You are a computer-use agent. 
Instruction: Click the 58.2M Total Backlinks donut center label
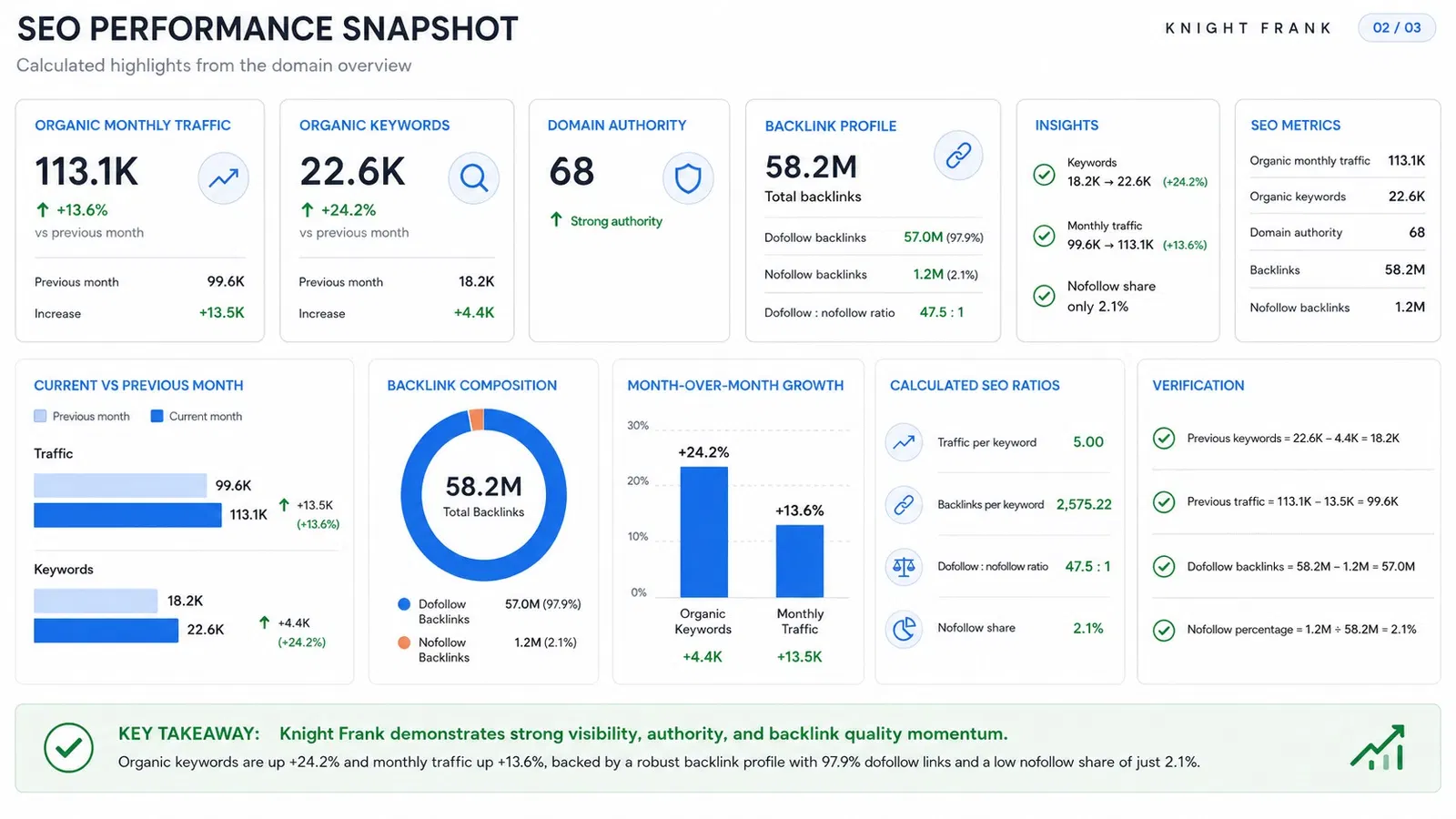[x=484, y=496]
